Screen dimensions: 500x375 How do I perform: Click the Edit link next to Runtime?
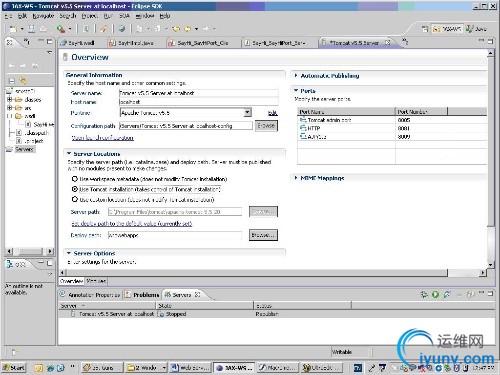(x=273, y=113)
